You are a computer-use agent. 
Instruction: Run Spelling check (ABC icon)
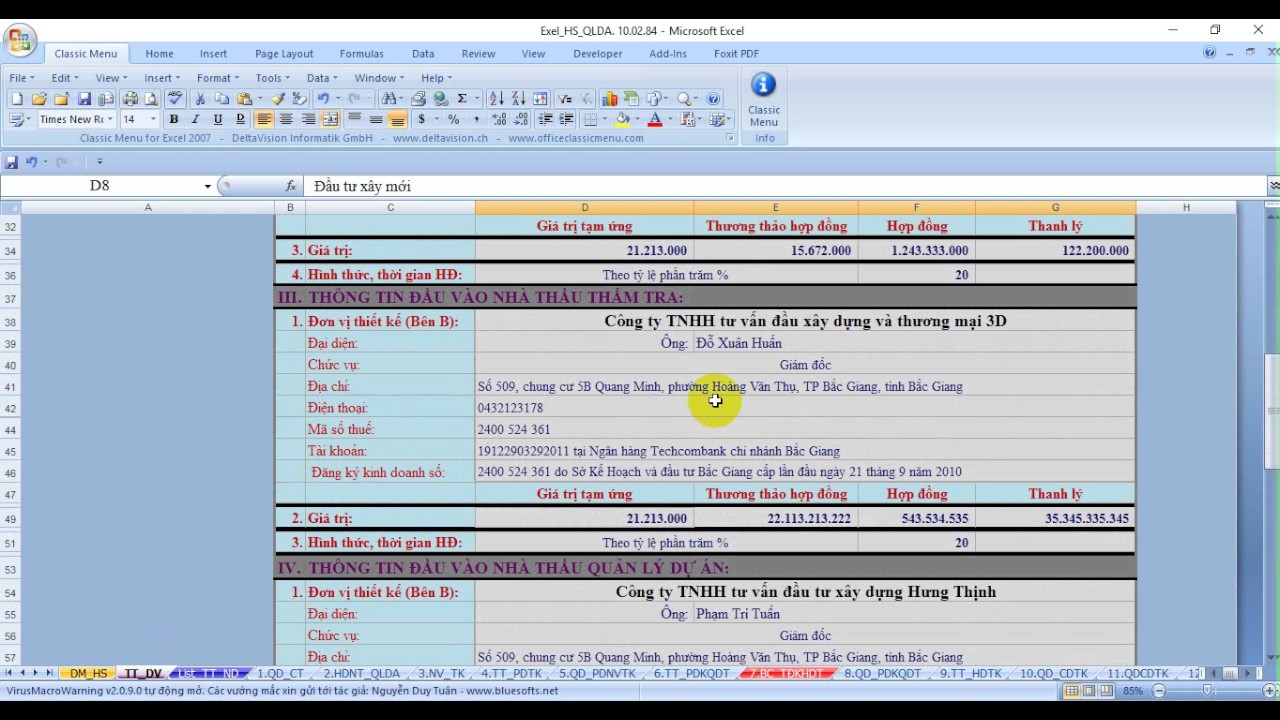[176, 99]
